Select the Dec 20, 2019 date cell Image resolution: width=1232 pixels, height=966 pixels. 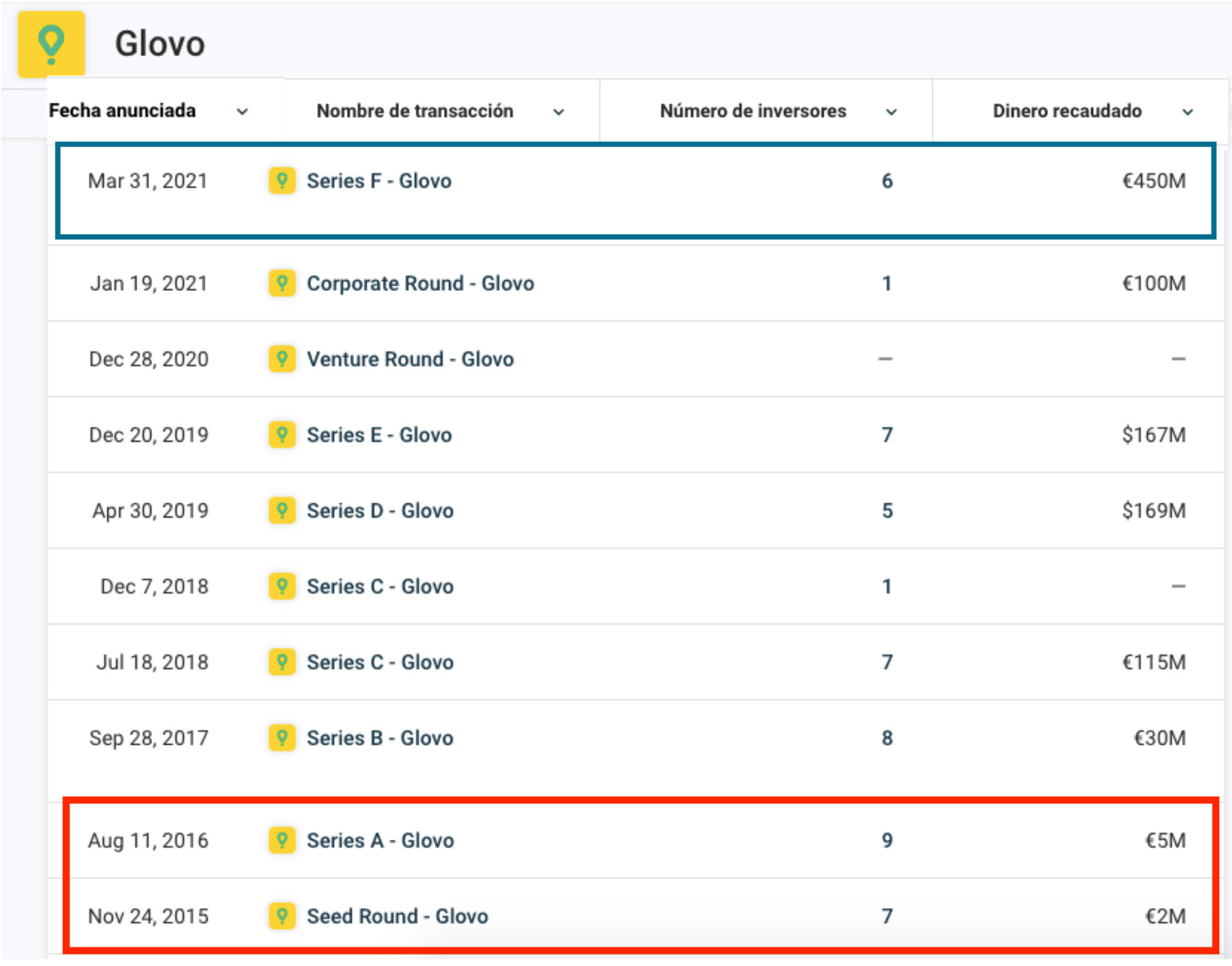(x=149, y=434)
